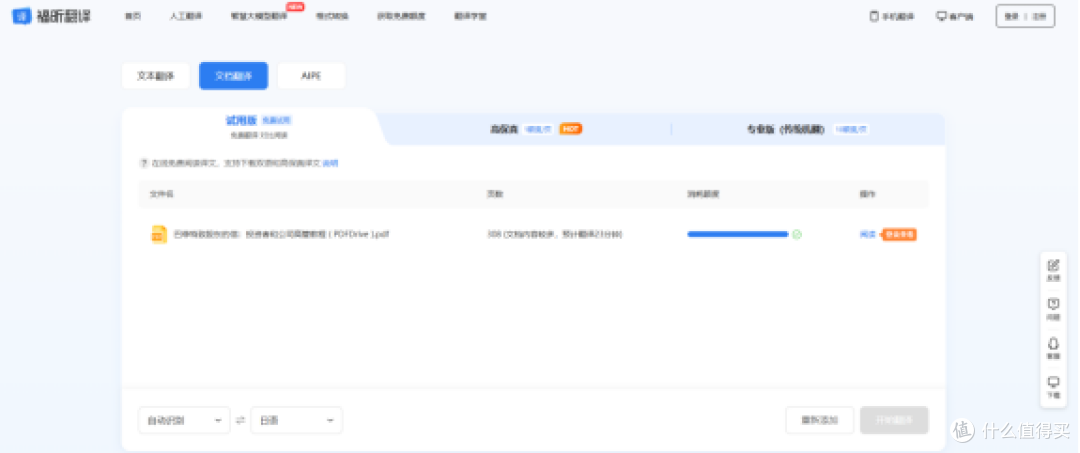Click the green completed check icon
1080x453 pixels.
point(797,234)
